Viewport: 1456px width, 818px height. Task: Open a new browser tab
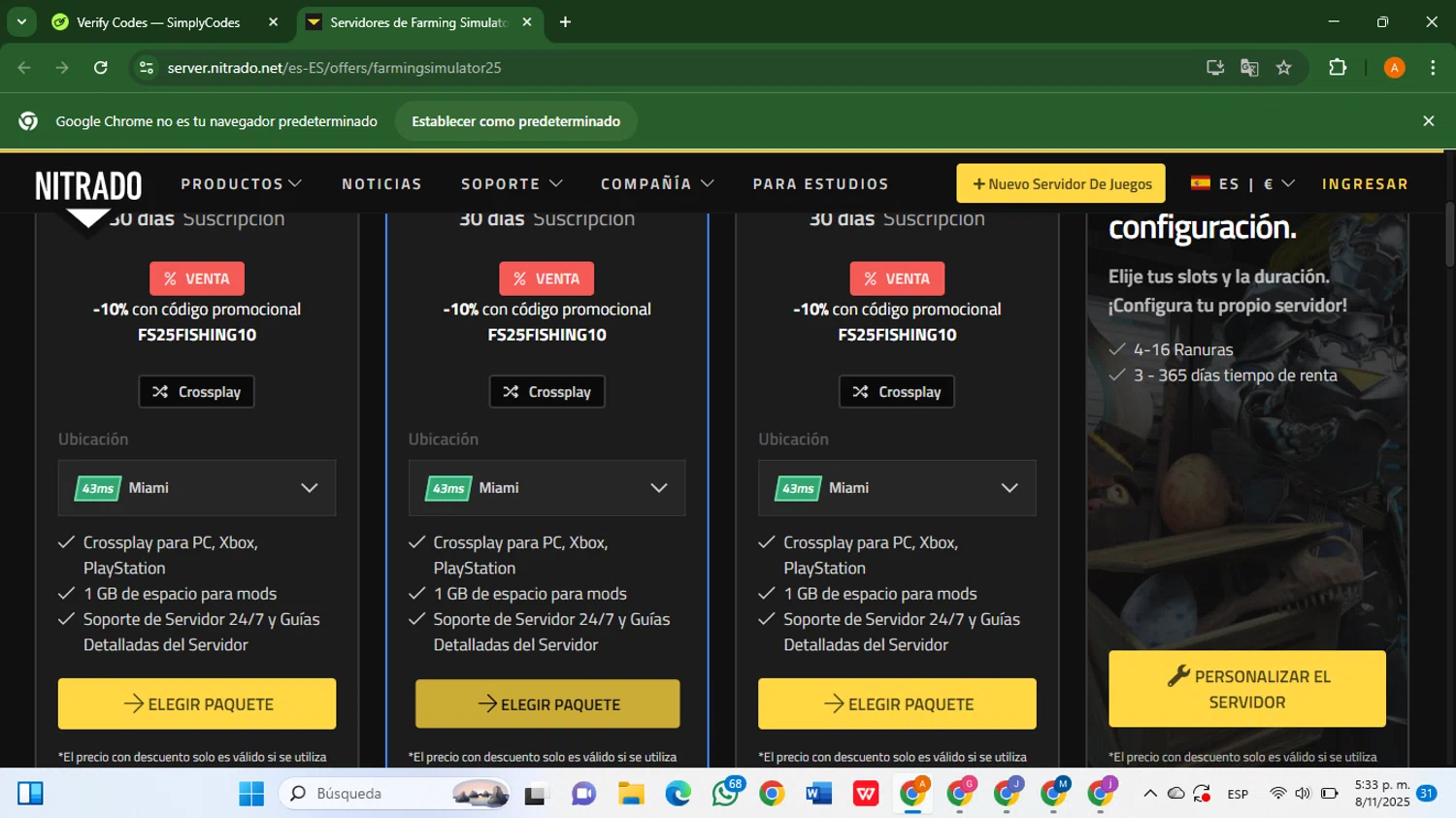pyautogui.click(x=565, y=22)
